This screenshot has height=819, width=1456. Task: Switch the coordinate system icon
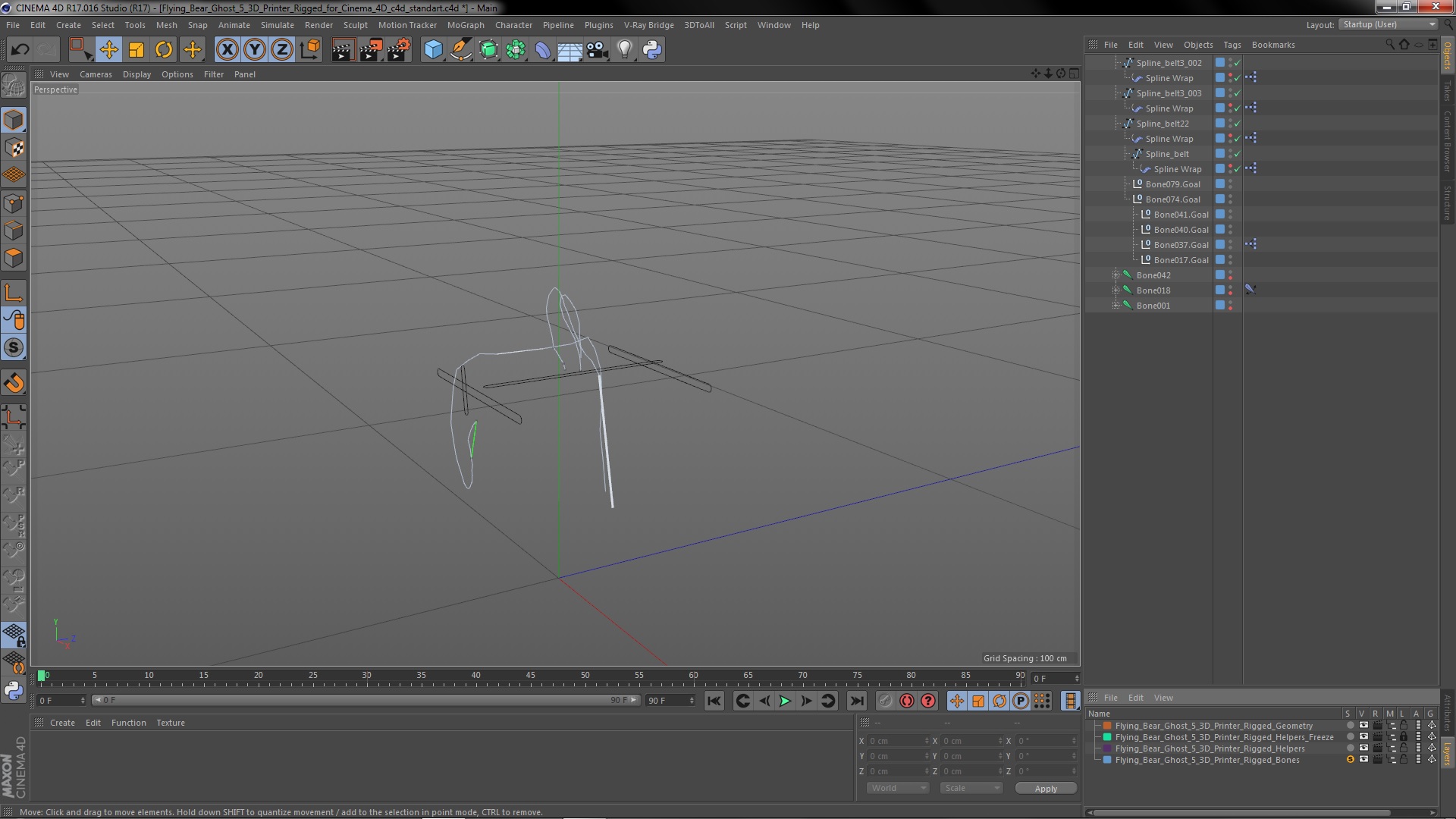(x=310, y=50)
